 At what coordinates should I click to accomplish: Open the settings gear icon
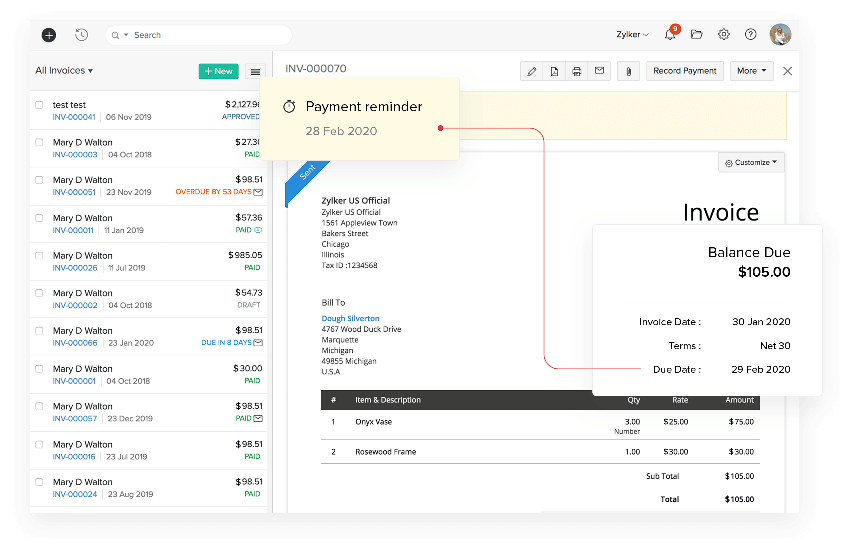pyautogui.click(x=724, y=35)
